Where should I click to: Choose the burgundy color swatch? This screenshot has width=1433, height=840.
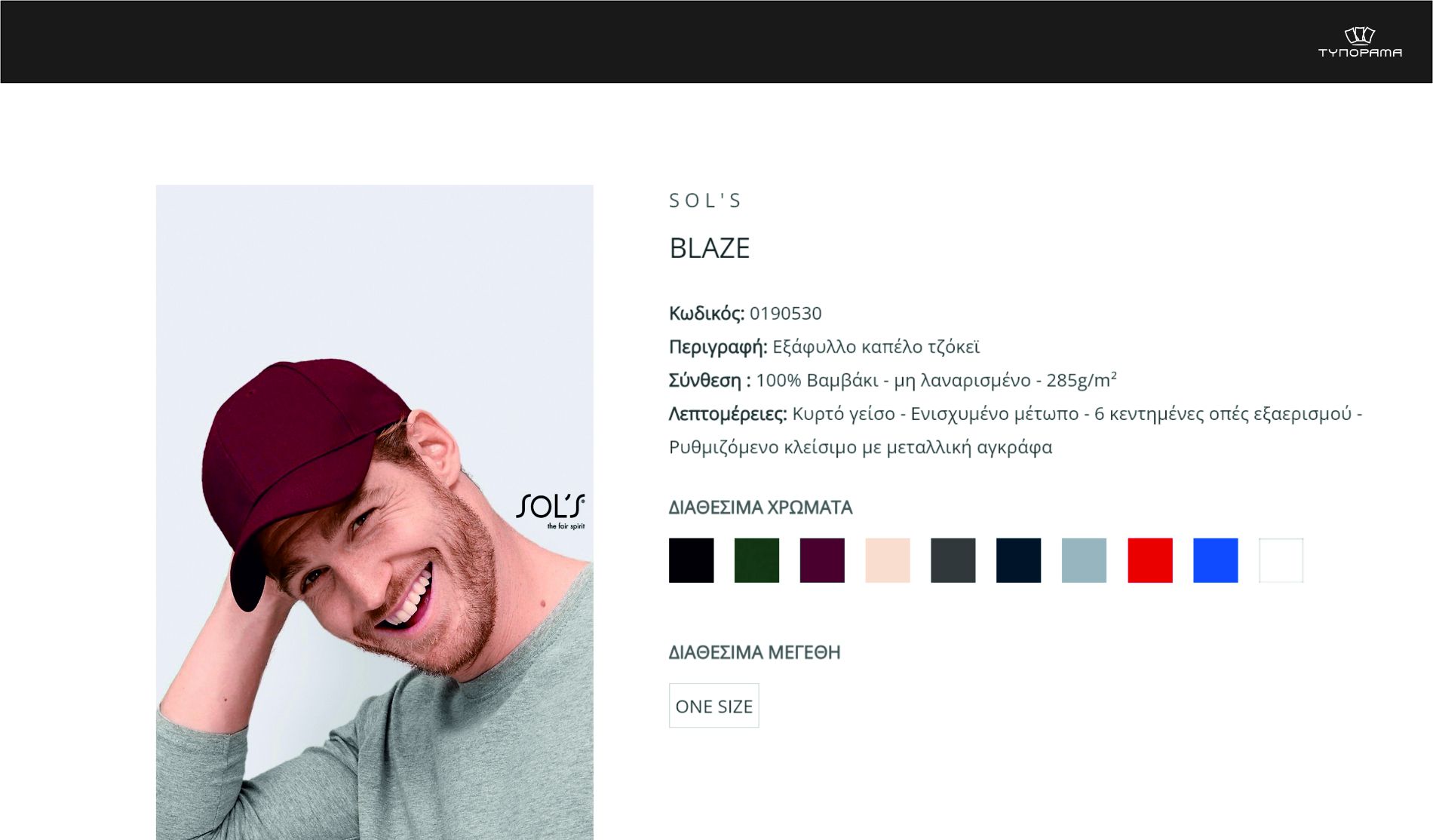click(x=822, y=560)
